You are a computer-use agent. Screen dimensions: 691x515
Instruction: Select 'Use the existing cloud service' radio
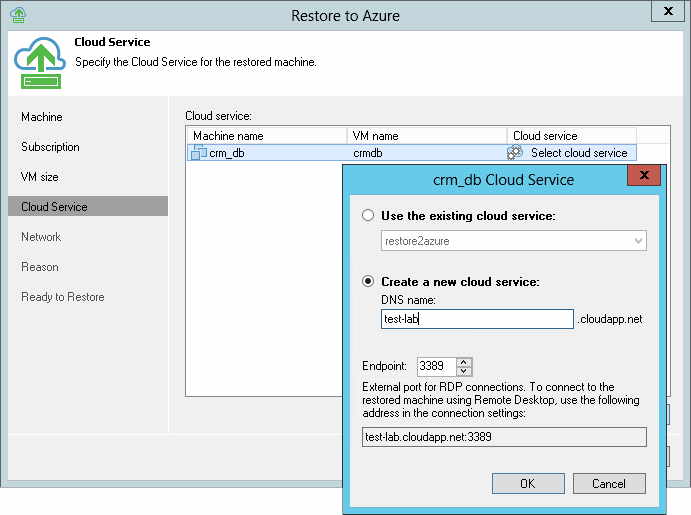[x=368, y=215]
